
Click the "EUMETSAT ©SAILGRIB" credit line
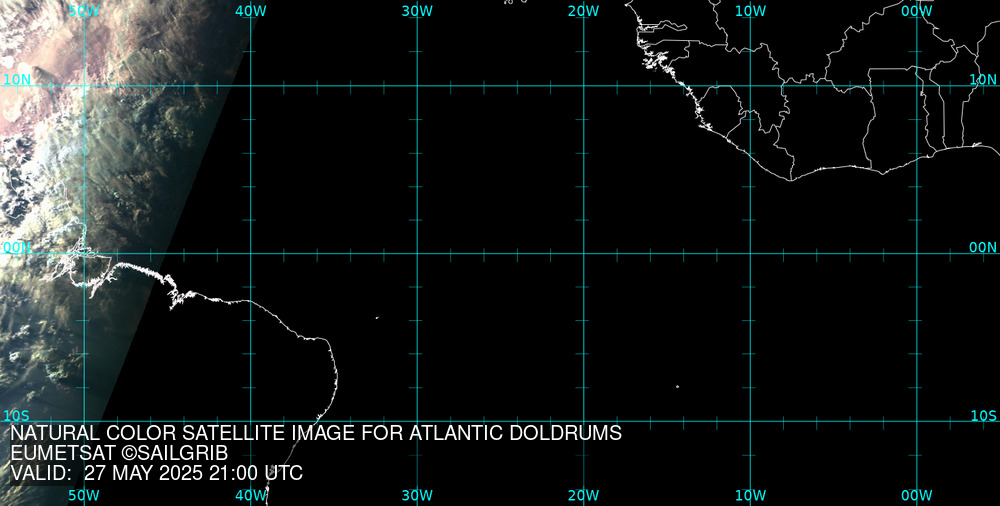pyautogui.click(x=119, y=454)
